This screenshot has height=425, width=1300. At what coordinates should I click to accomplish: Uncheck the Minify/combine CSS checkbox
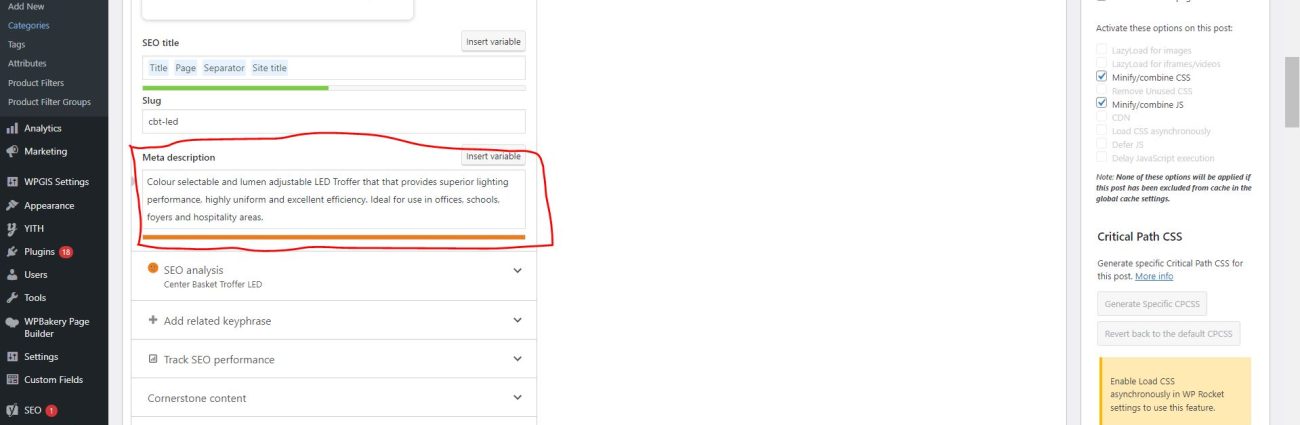(1102, 77)
